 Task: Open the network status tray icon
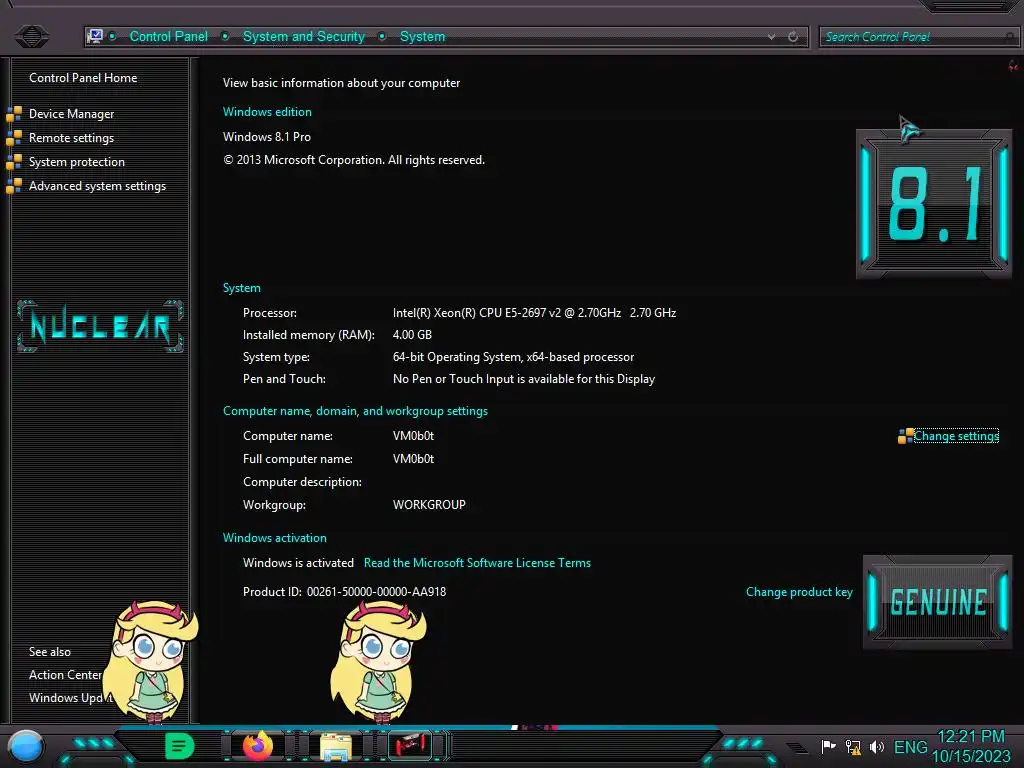[x=853, y=746]
